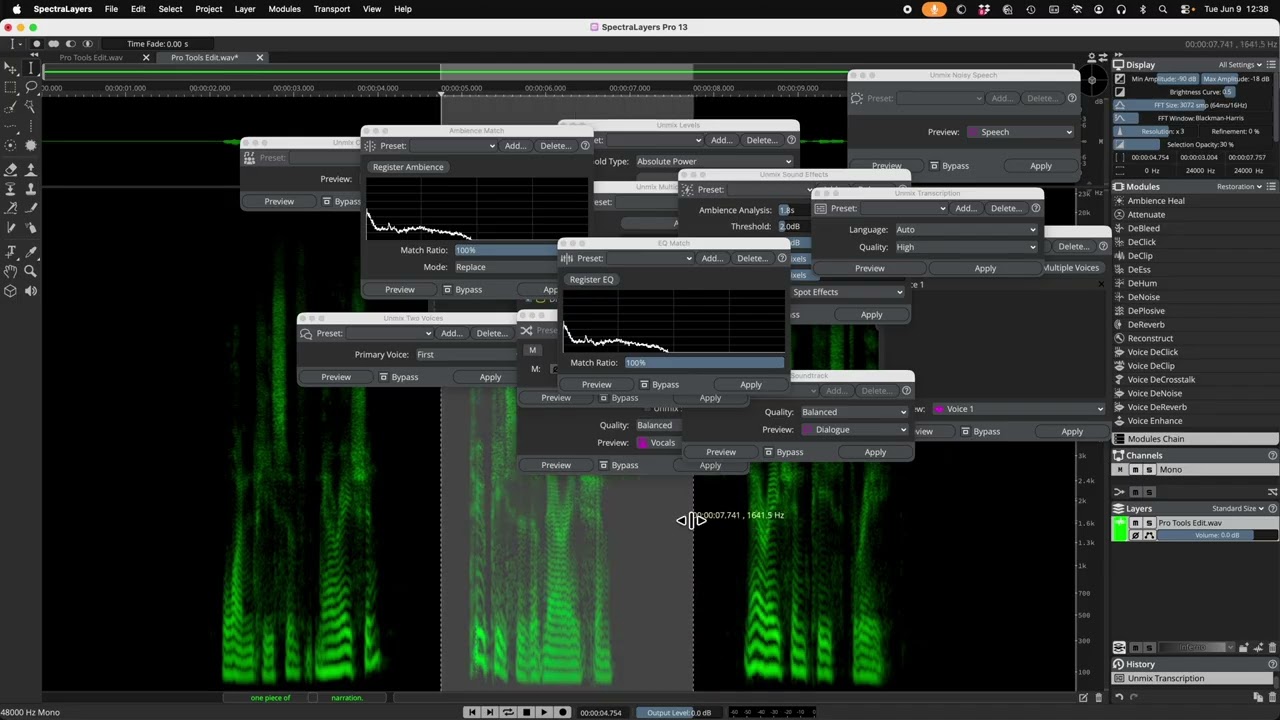Solo the Mono channel
This screenshot has height=720, width=1280.
point(1149,470)
